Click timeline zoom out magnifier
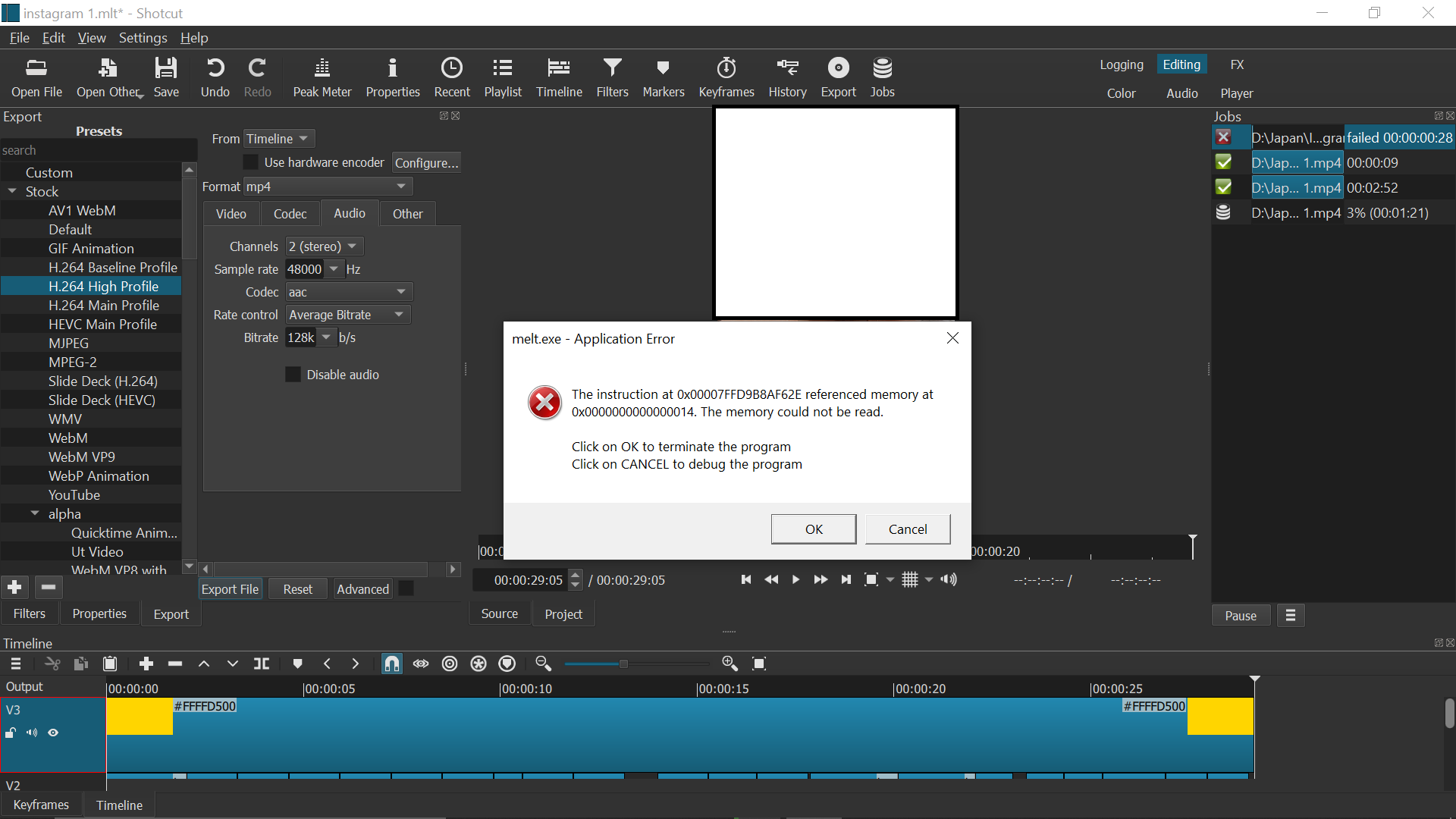 tap(543, 664)
